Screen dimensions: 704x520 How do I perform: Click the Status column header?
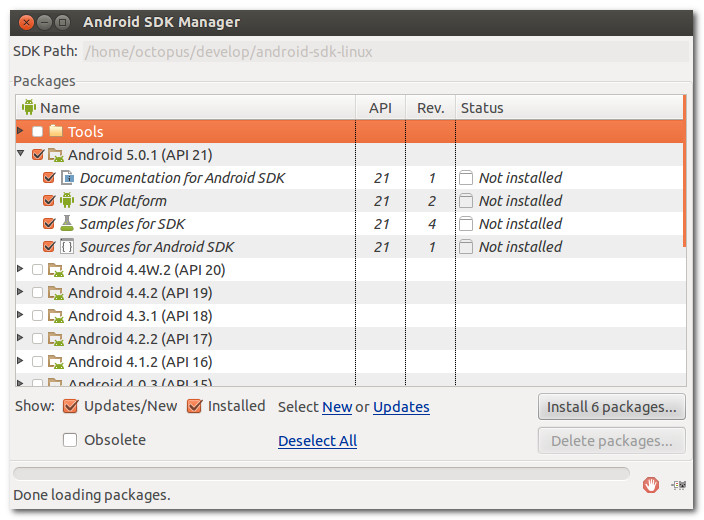click(x=569, y=108)
